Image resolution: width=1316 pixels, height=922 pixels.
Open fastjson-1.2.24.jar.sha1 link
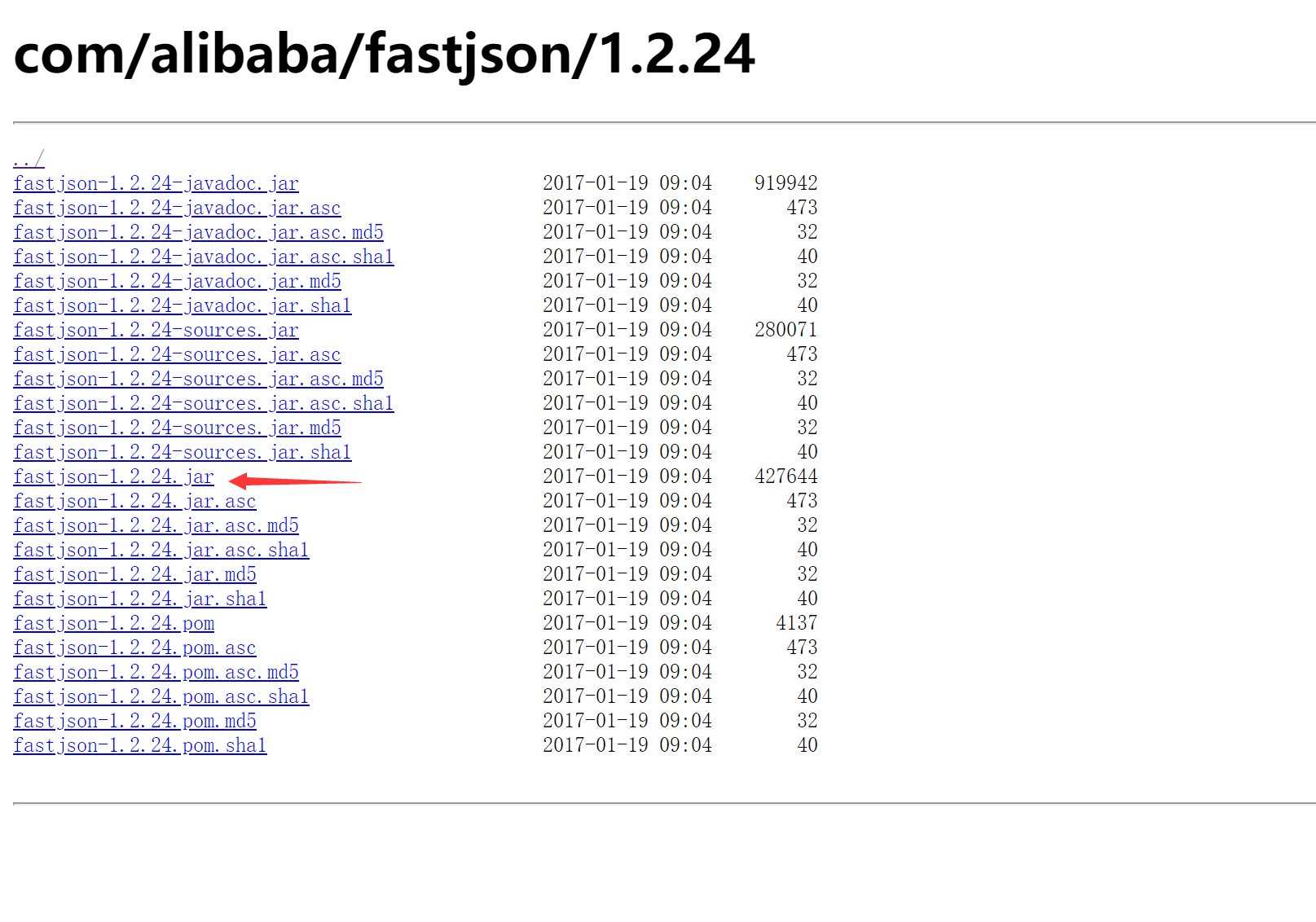(140, 599)
